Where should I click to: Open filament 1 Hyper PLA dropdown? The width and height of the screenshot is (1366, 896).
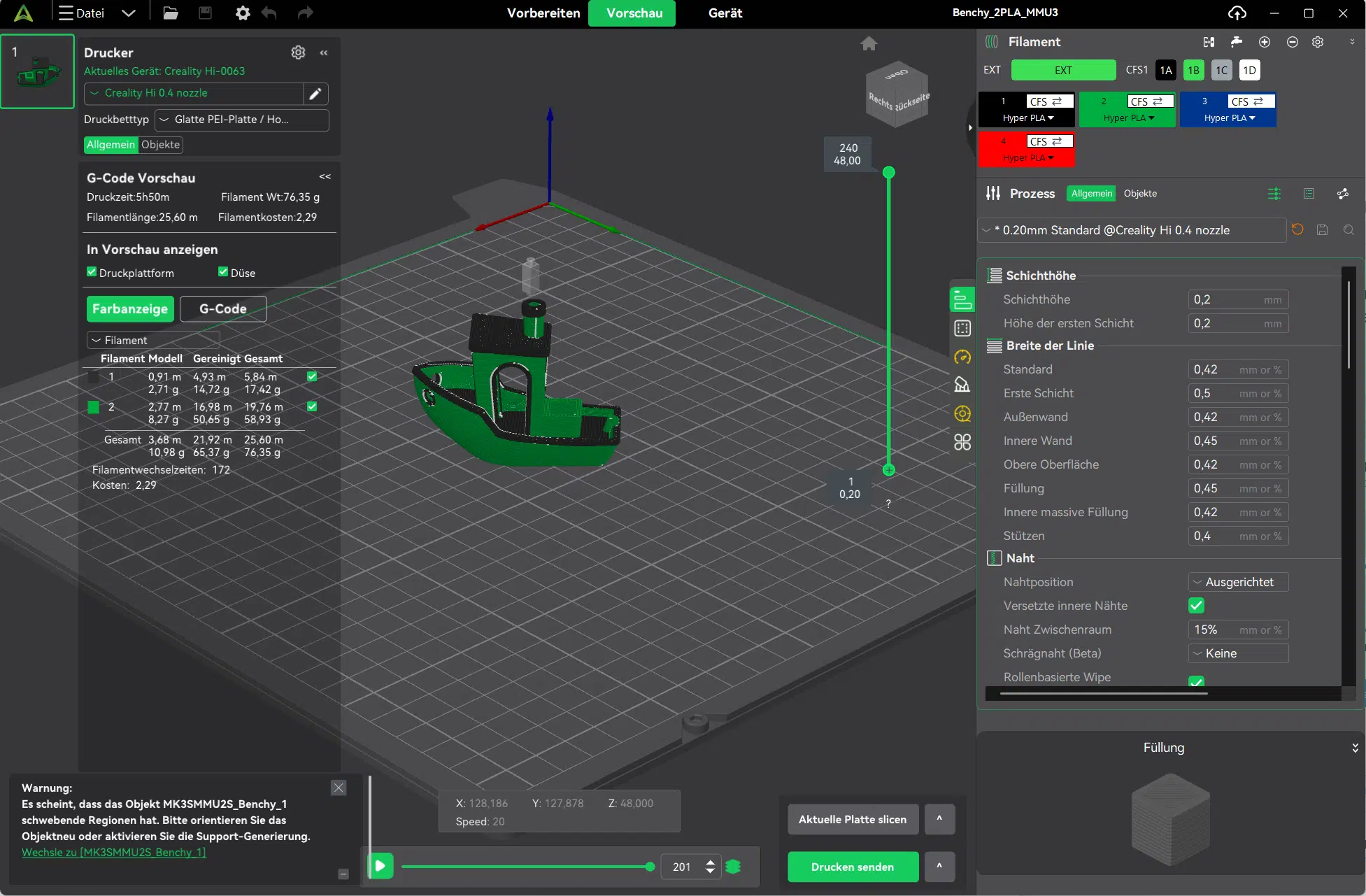[x=1028, y=118]
